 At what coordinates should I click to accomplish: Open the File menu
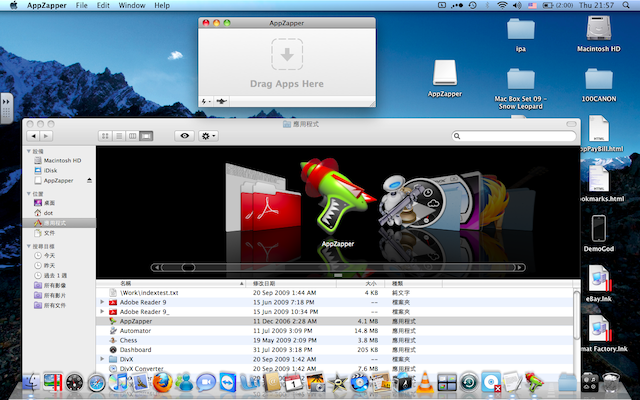pos(82,5)
